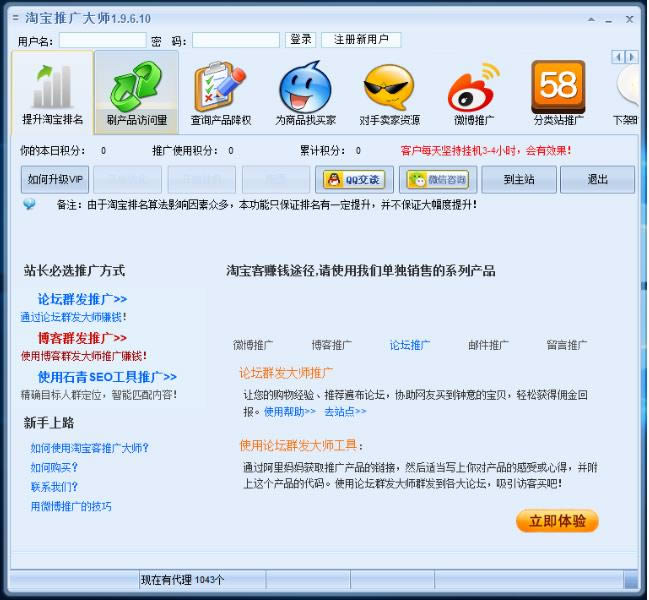
Task: Open the 如何使用淘宝客推广大师? link
Action: (89, 448)
